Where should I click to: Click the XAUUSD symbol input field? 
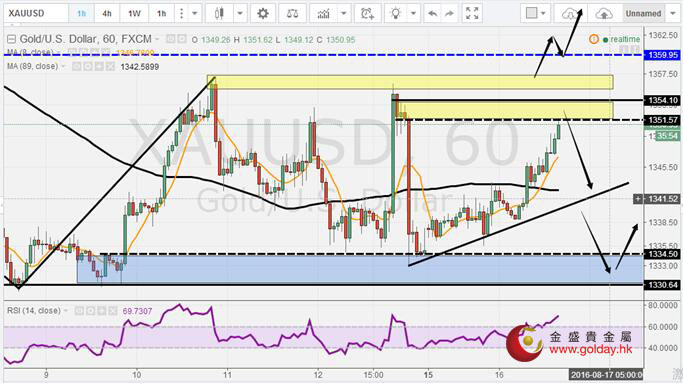37,14
